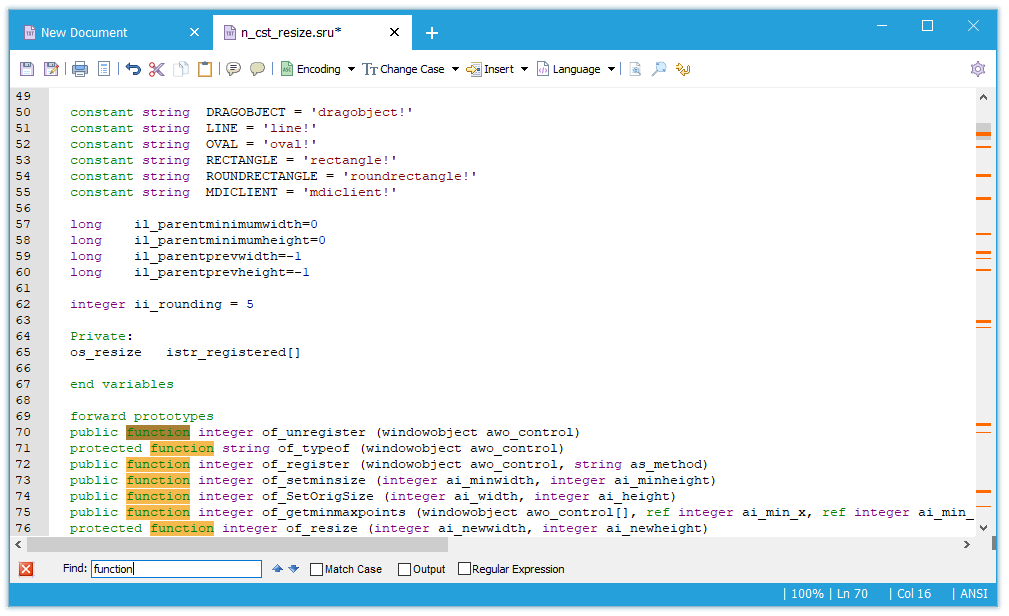Image resolution: width=1009 pixels, height=616 pixels.
Task: Tick the Output checkbox
Action: 405,569
